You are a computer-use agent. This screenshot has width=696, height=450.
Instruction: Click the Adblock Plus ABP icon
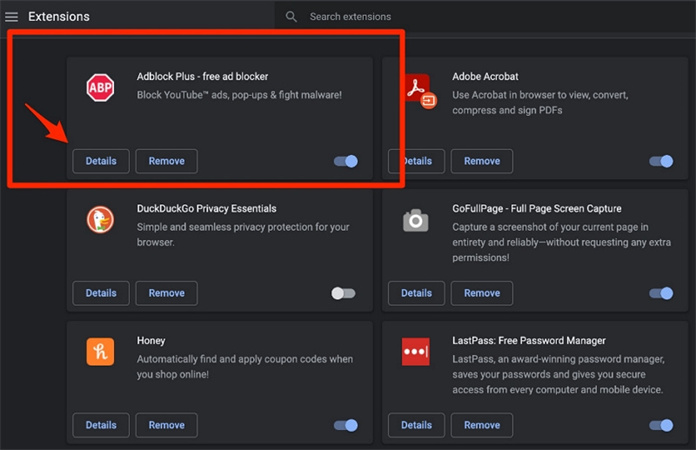tap(100, 88)
